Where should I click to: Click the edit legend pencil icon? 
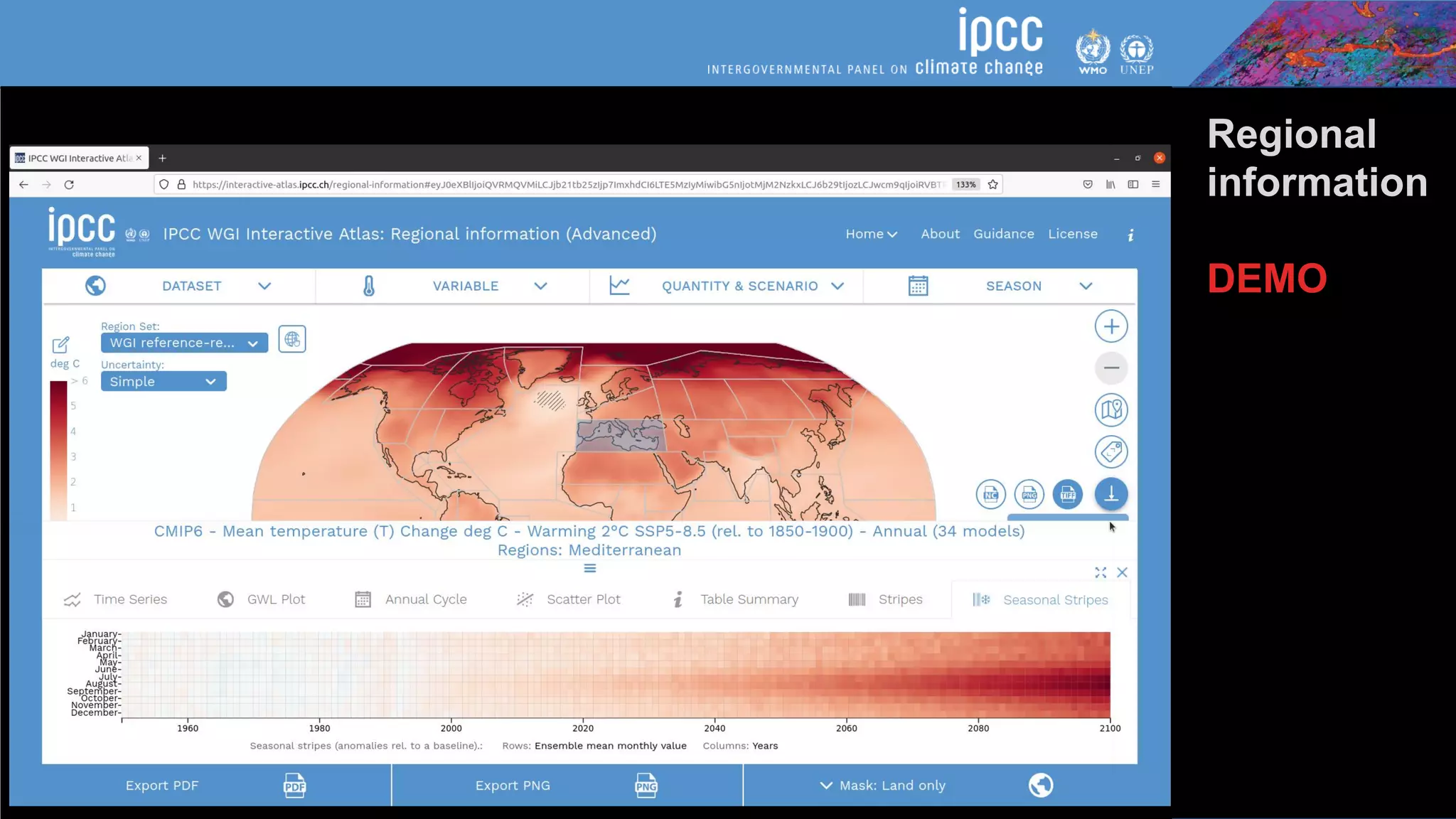pyautogui.click(x=60, y=345)
